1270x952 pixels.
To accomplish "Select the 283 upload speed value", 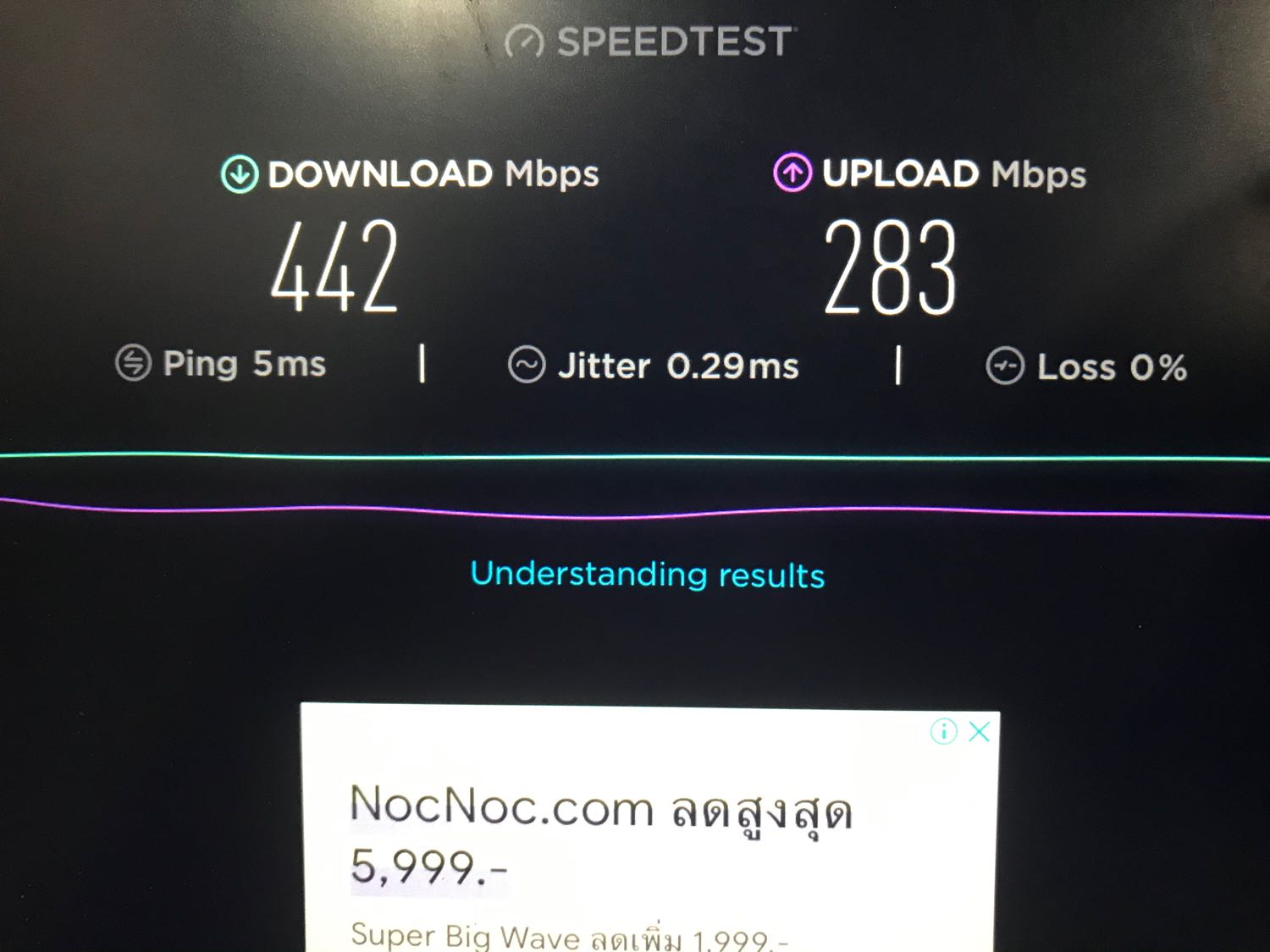I will coord(891,267).
